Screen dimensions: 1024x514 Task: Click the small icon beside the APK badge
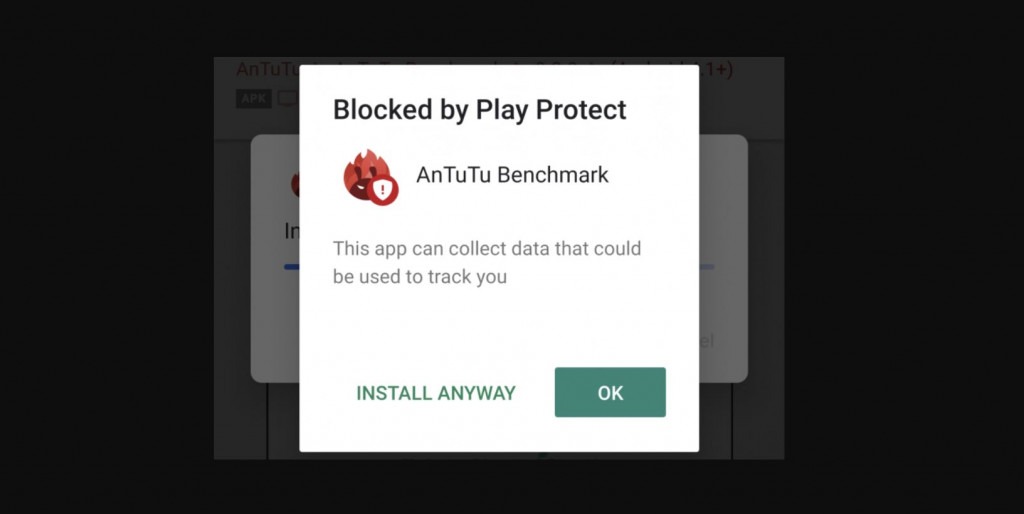pos(288,99)
